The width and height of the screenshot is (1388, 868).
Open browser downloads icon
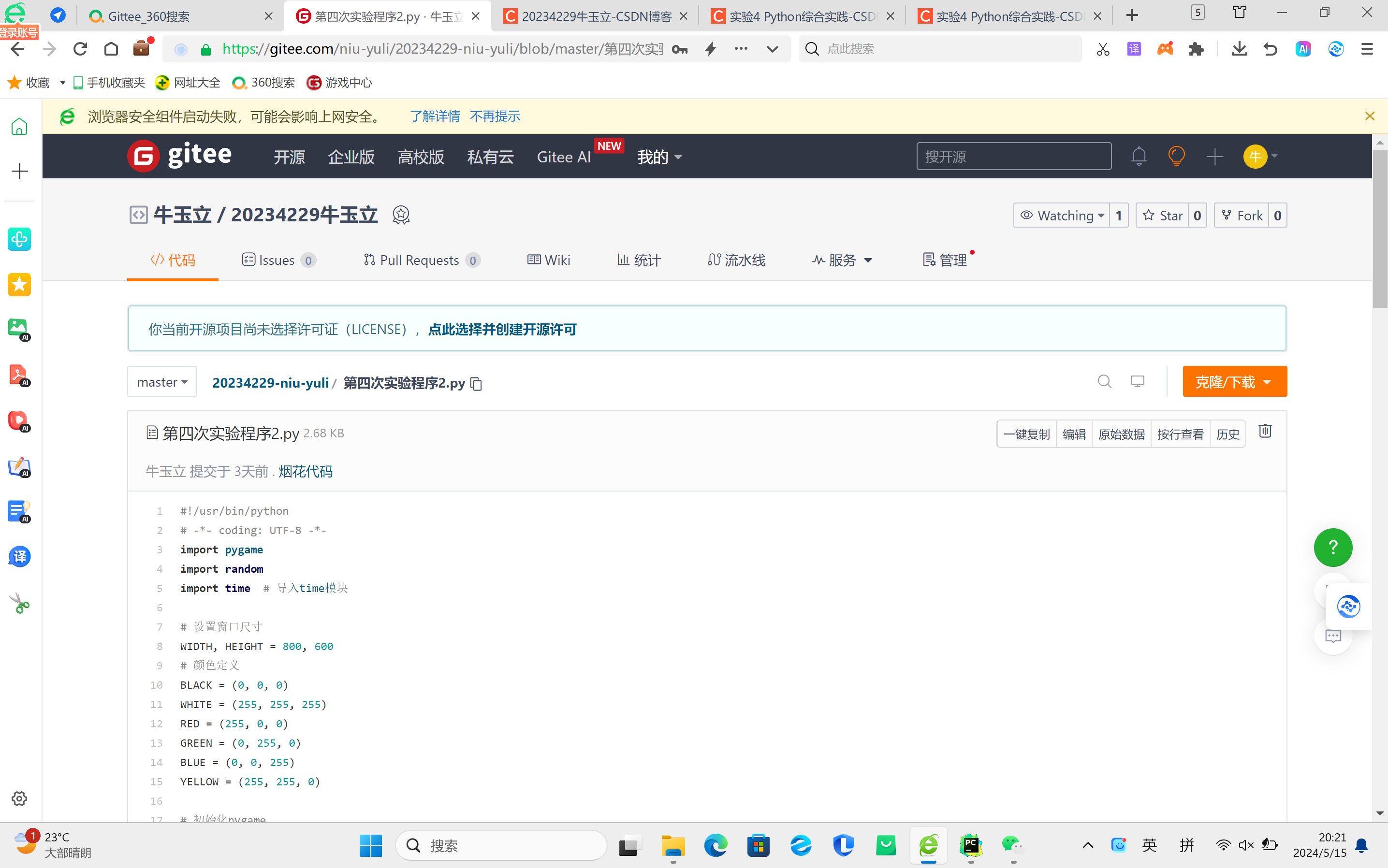[x=1239, y=49]
